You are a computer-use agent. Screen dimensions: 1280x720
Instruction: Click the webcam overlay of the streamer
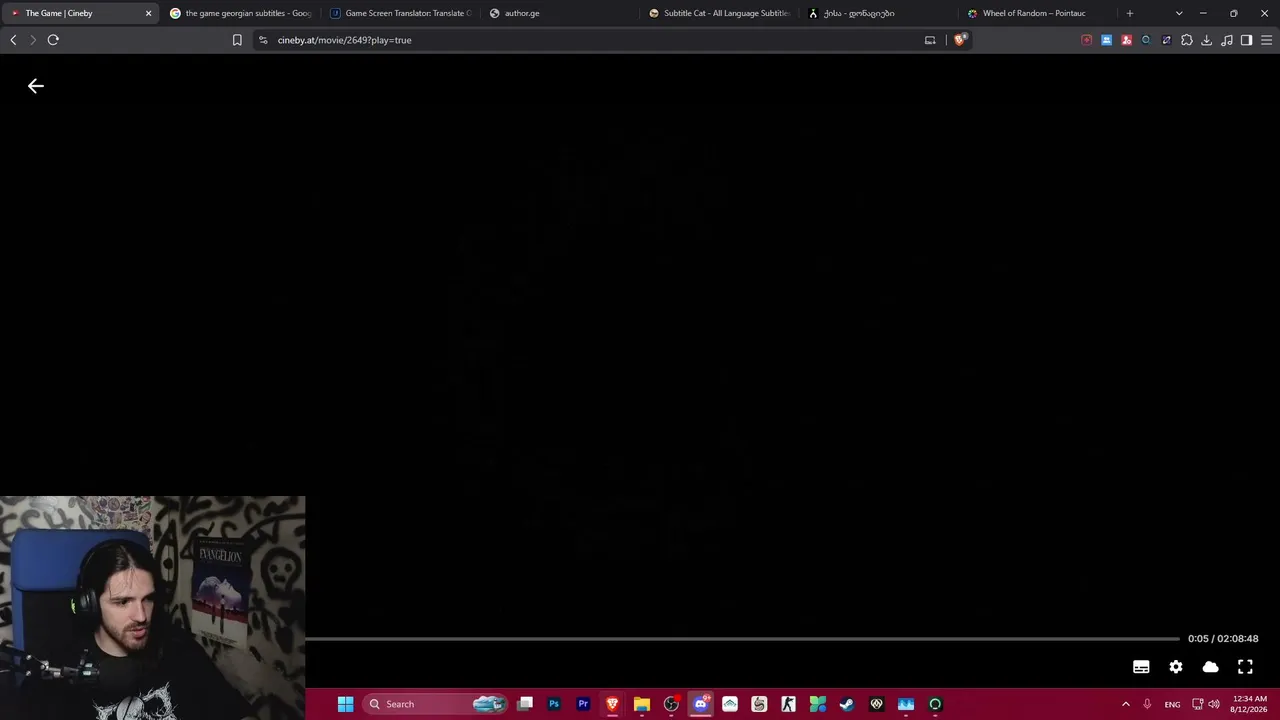[x=152, y=608]
